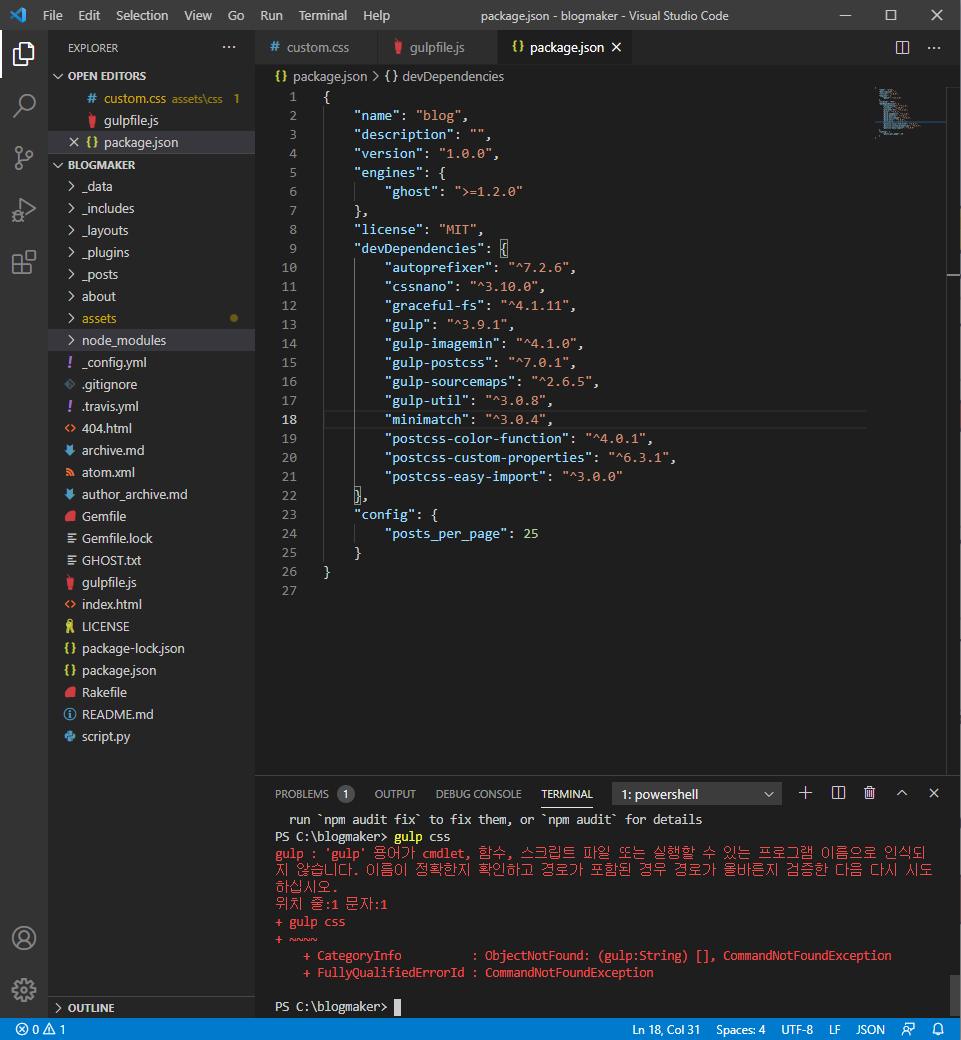The height and width of the screenshot is (1040, 961).
Task: Split the terminal panel
Action: (x=838, y=793)
